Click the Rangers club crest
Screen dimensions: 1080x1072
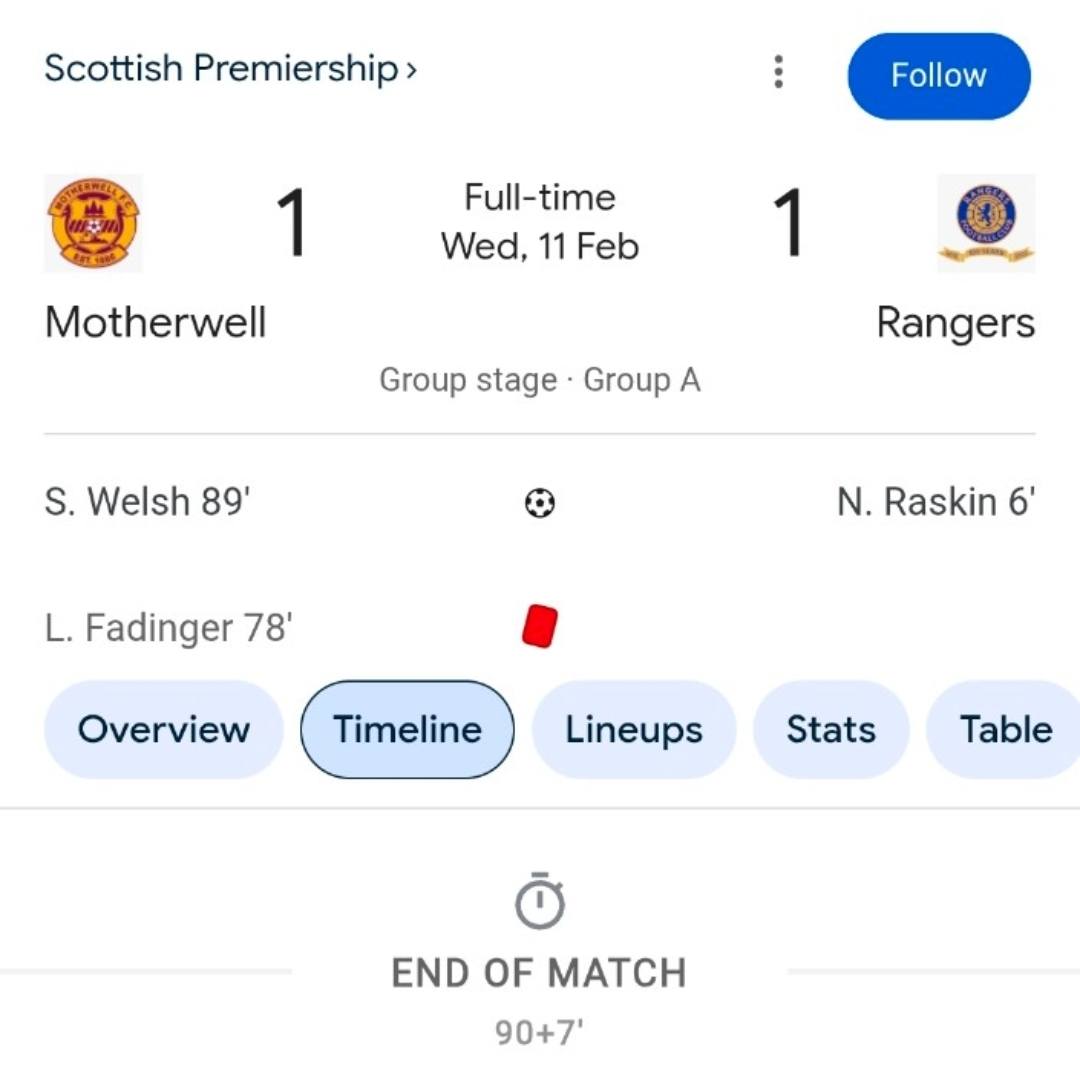coord(986,223)
